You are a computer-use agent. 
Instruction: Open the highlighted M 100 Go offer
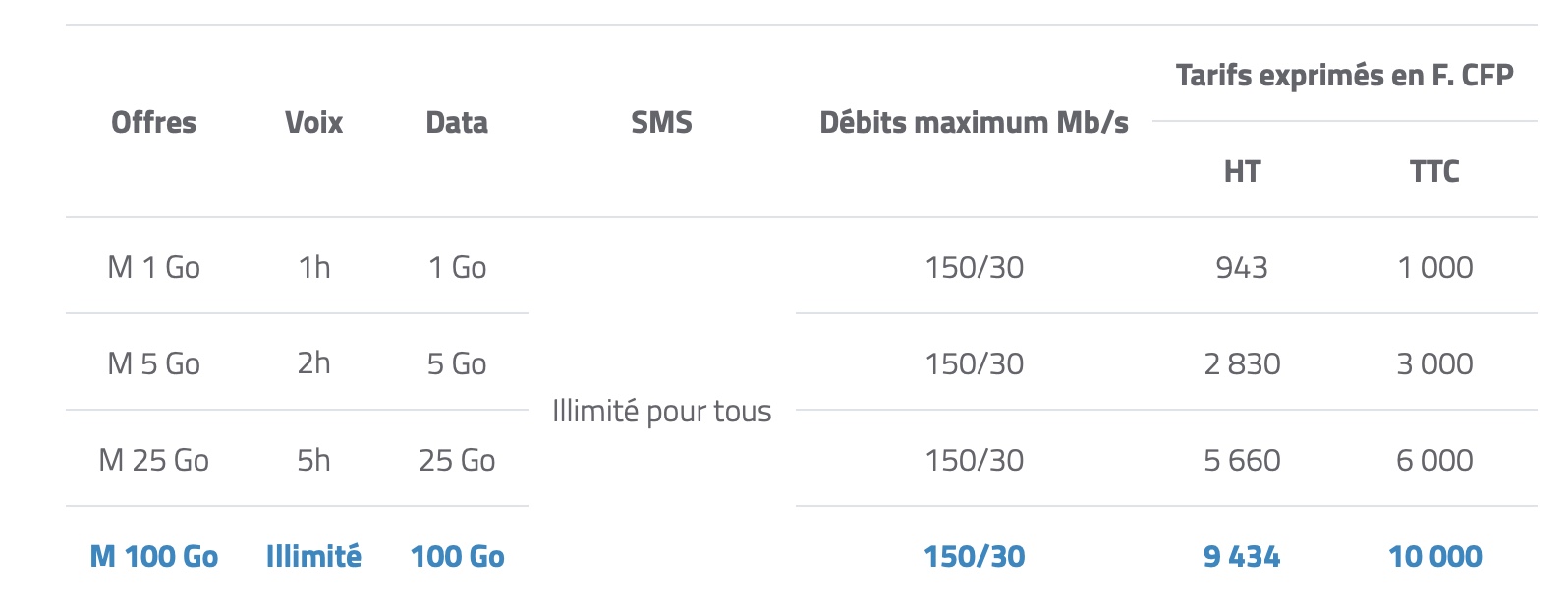[153, 557]
